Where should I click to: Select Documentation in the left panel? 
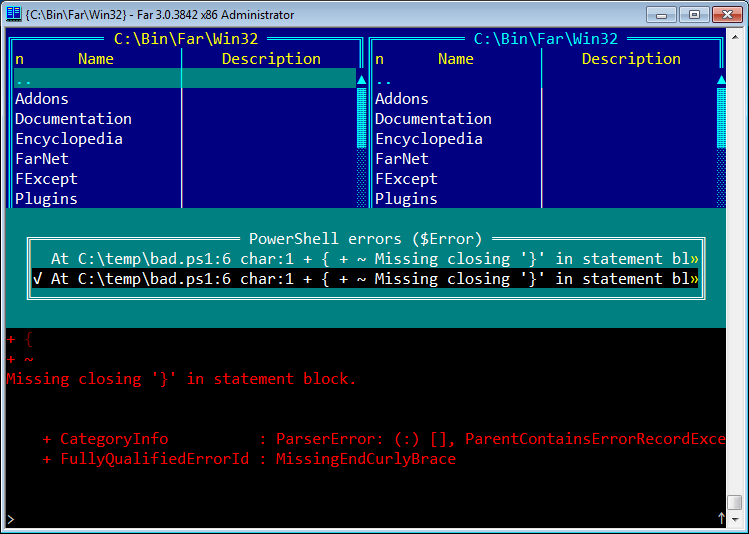tap(73, 119)
